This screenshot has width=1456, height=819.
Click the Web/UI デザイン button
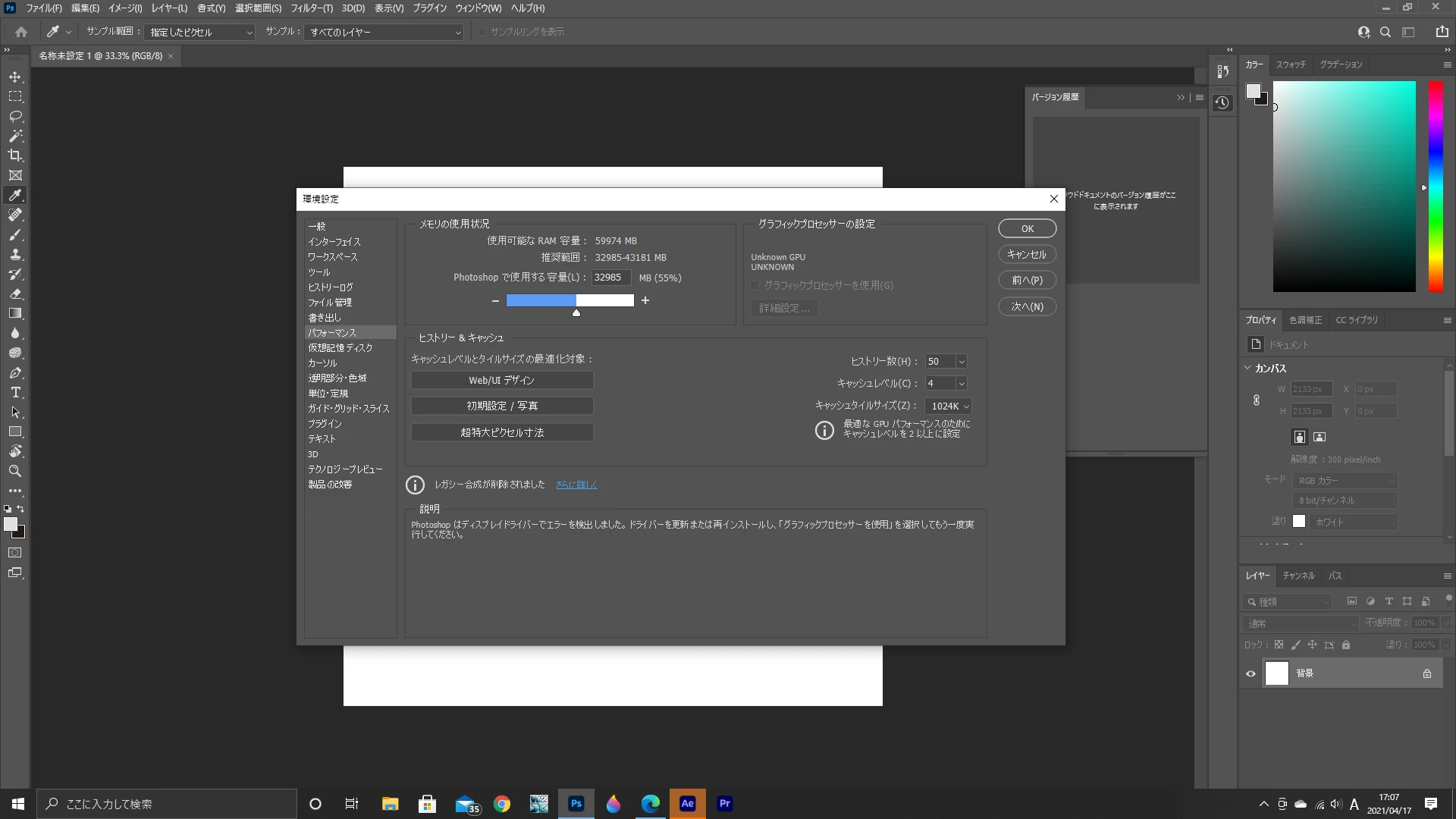[x=501, y=381]
